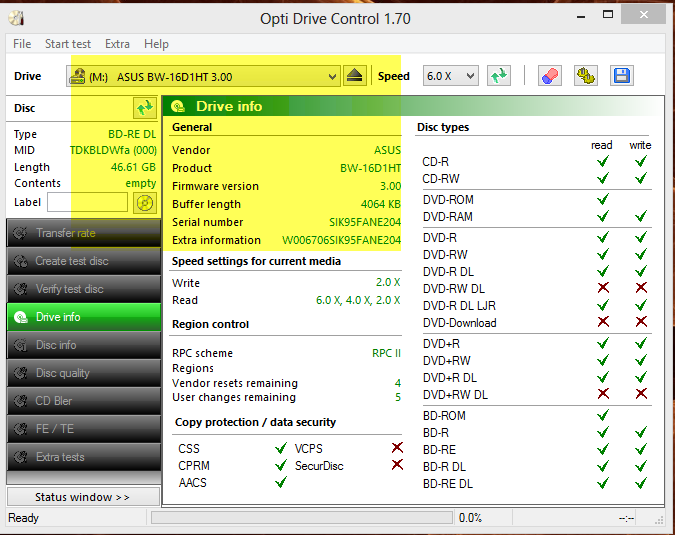Click the resize grip in status bar corner
The height and width of the screenshot is (535, 675).
[659, 520]
